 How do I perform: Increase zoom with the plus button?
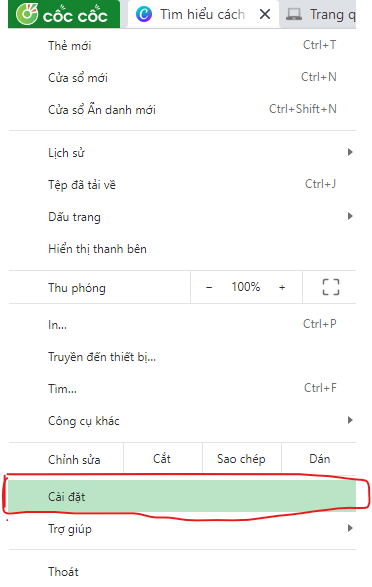tap(282, 287)
